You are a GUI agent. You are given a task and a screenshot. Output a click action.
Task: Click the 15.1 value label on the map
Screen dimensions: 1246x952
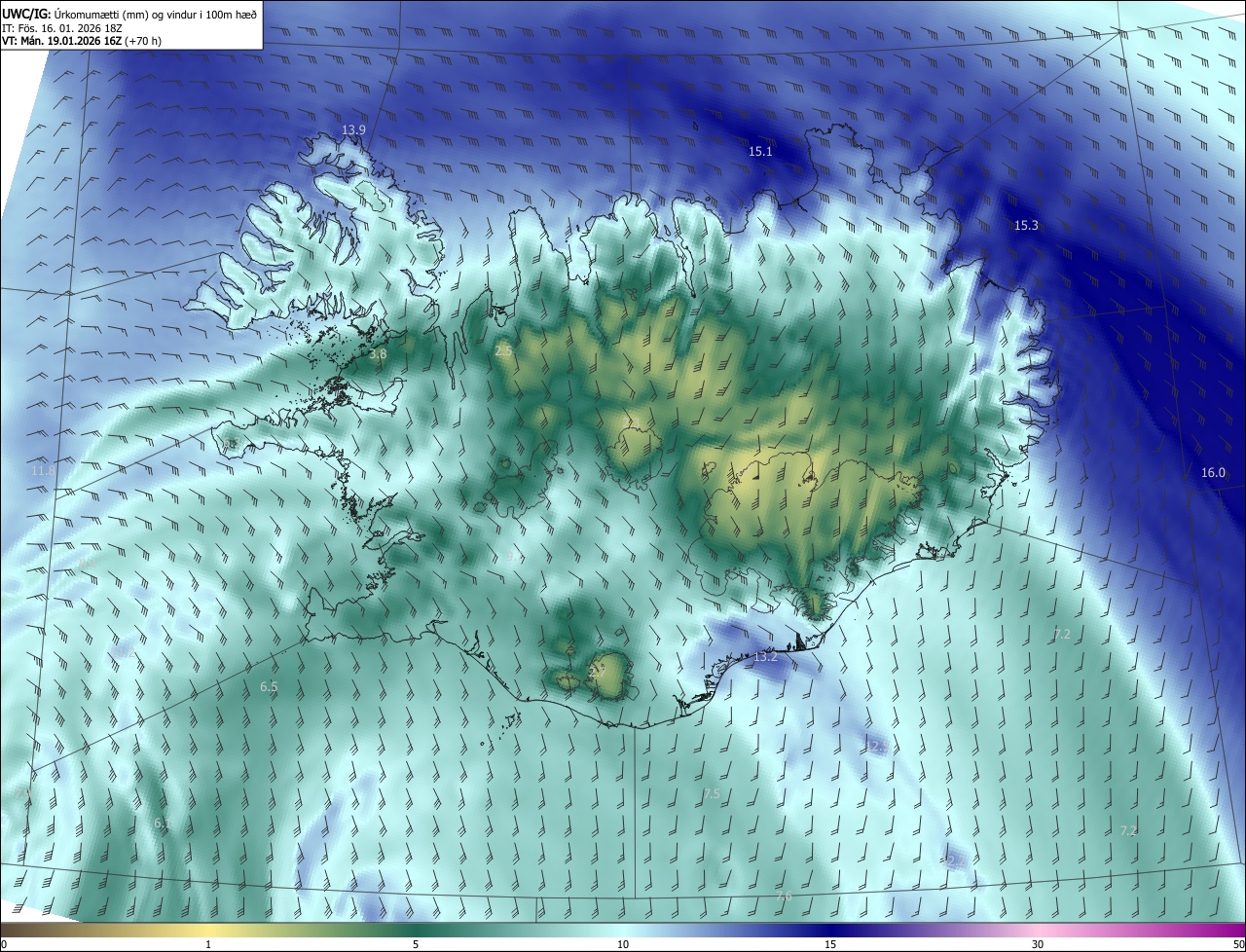coord(760,151)
